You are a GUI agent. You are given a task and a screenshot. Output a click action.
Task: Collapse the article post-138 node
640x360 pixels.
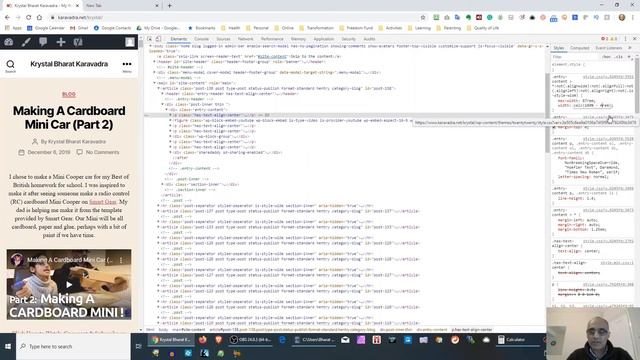159,88
